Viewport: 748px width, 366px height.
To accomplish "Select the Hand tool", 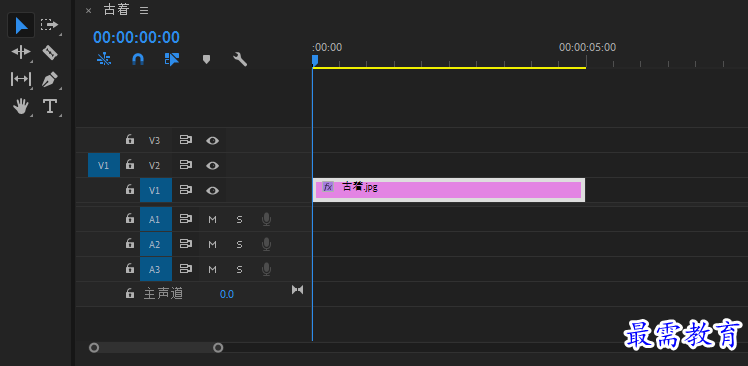I will [21, 106].
